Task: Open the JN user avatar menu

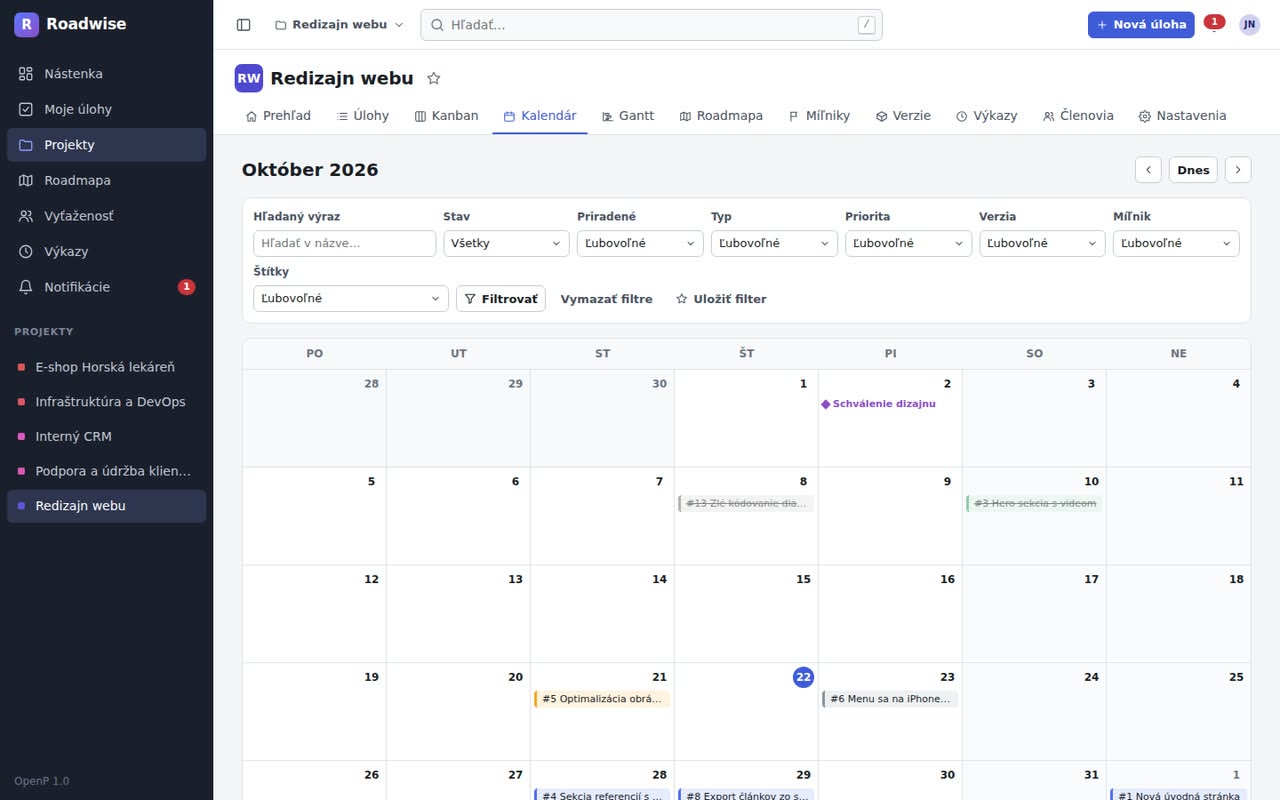Action: [1250, 25]
